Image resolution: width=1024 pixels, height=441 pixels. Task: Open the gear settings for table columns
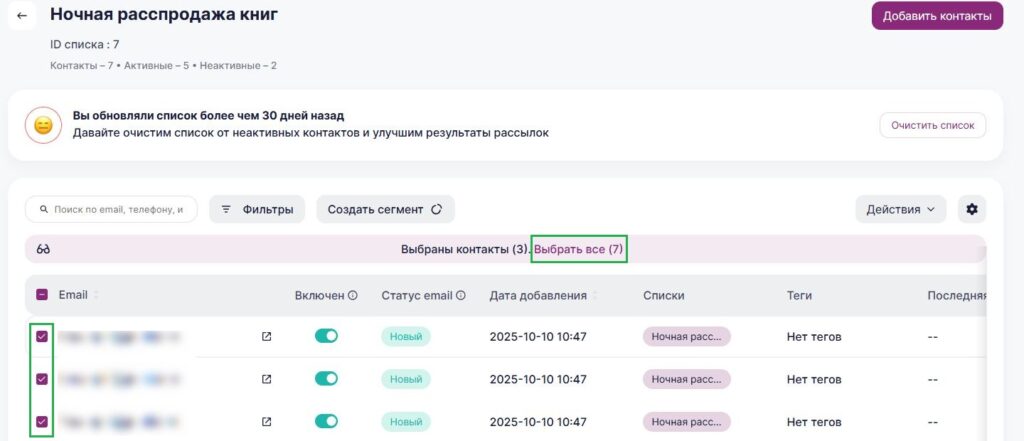(x=972, y=209)
